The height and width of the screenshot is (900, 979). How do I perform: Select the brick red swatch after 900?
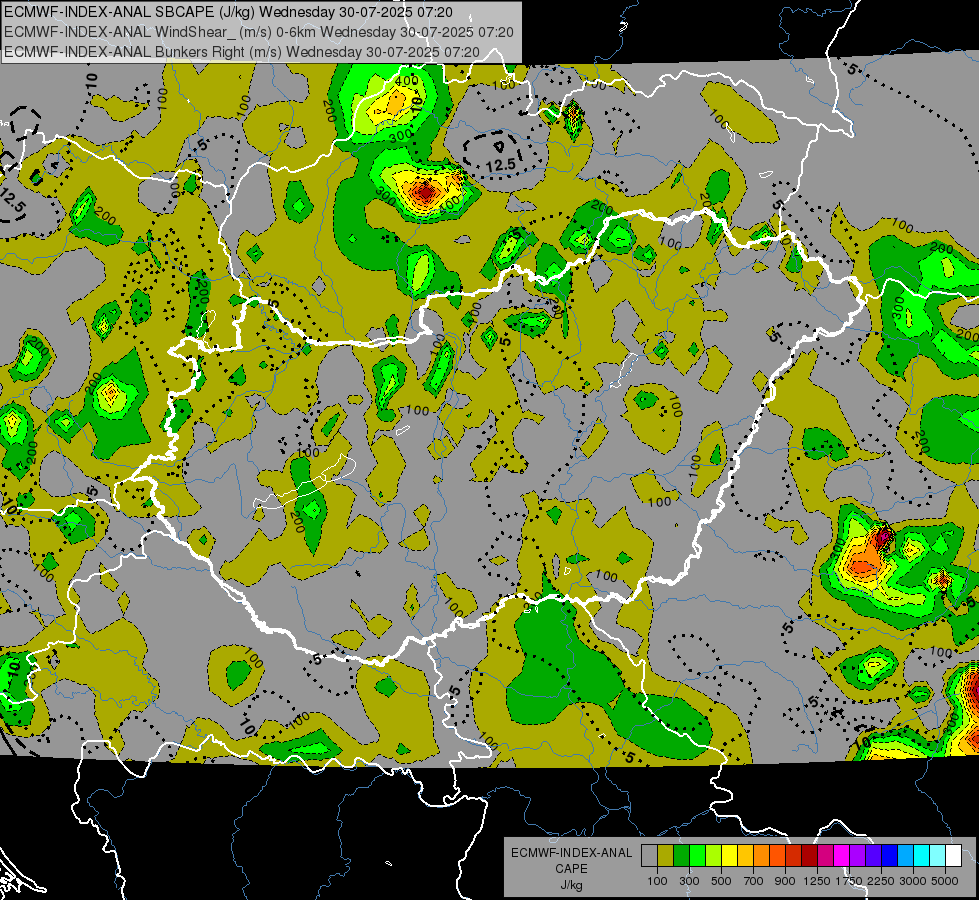[794, 856]
